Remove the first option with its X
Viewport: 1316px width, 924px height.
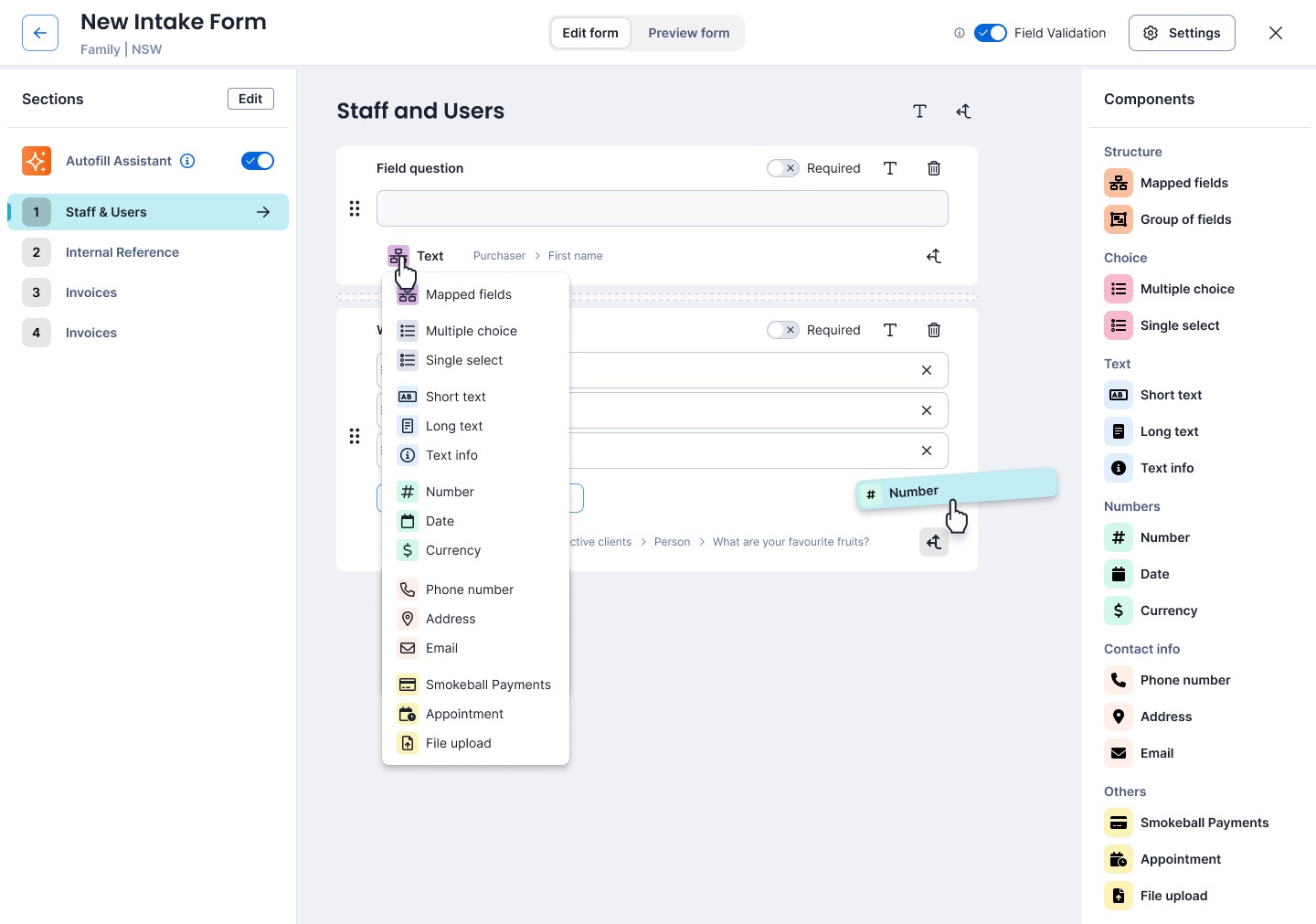pos(927,370)
